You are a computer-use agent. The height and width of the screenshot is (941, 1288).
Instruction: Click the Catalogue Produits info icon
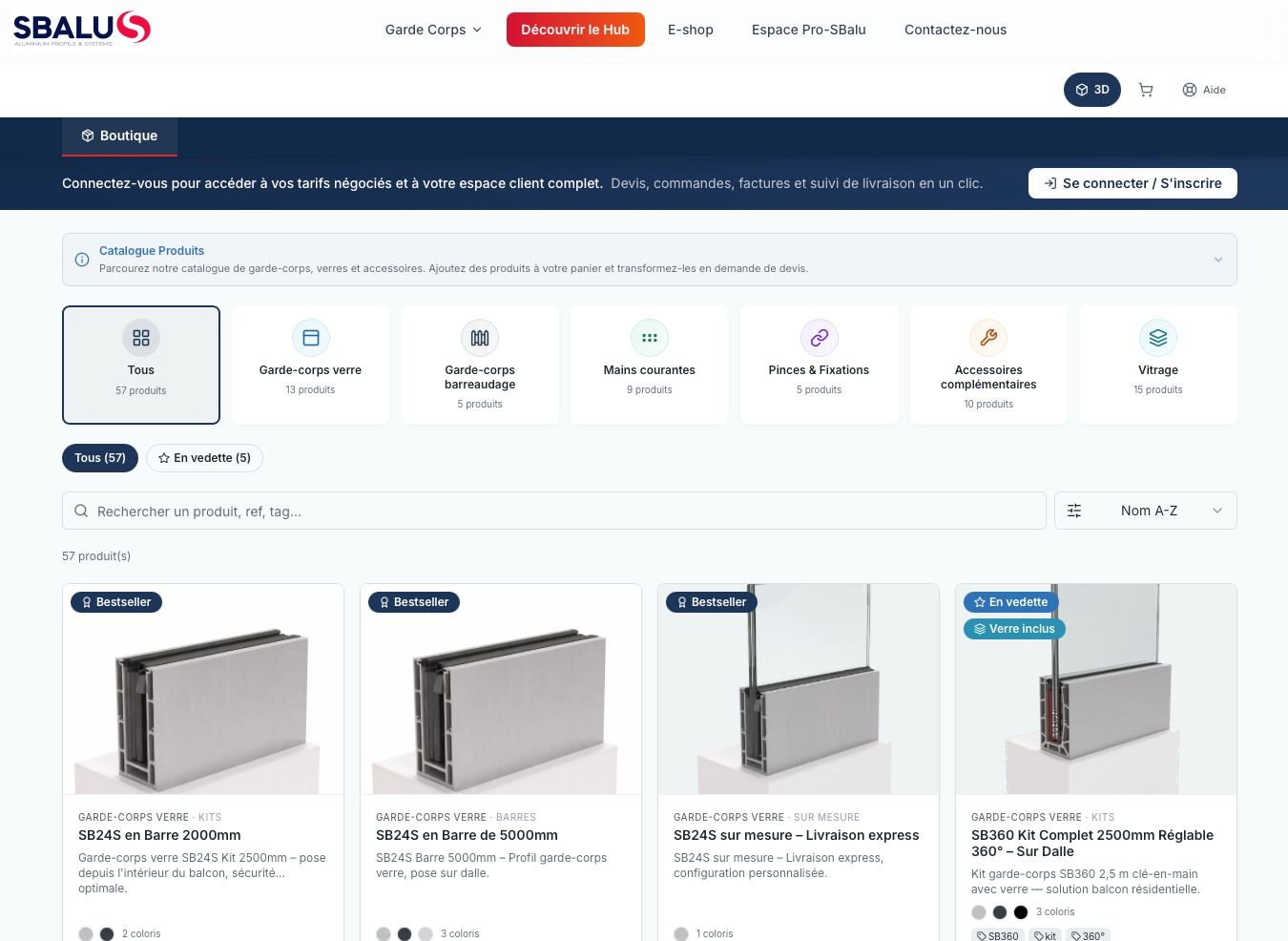(82, 260)
